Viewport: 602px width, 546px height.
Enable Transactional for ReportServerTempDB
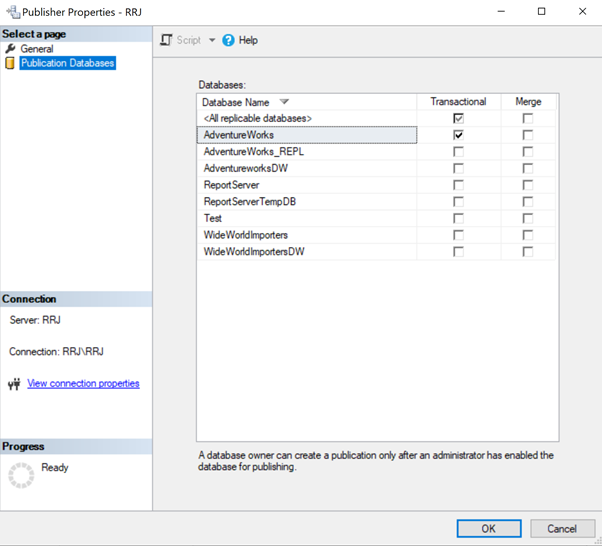[458, 202]
